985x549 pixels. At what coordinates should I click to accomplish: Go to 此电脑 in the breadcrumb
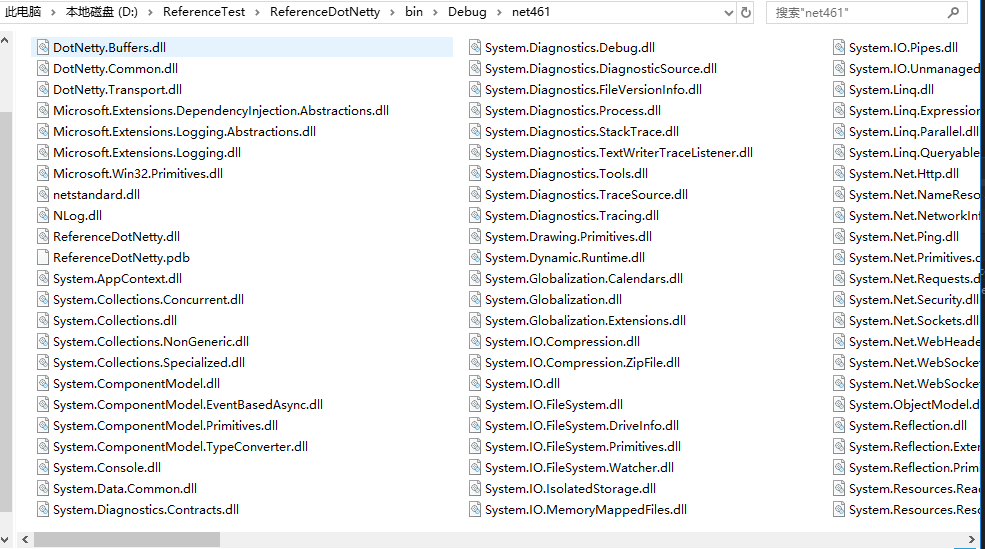(23, 12)
